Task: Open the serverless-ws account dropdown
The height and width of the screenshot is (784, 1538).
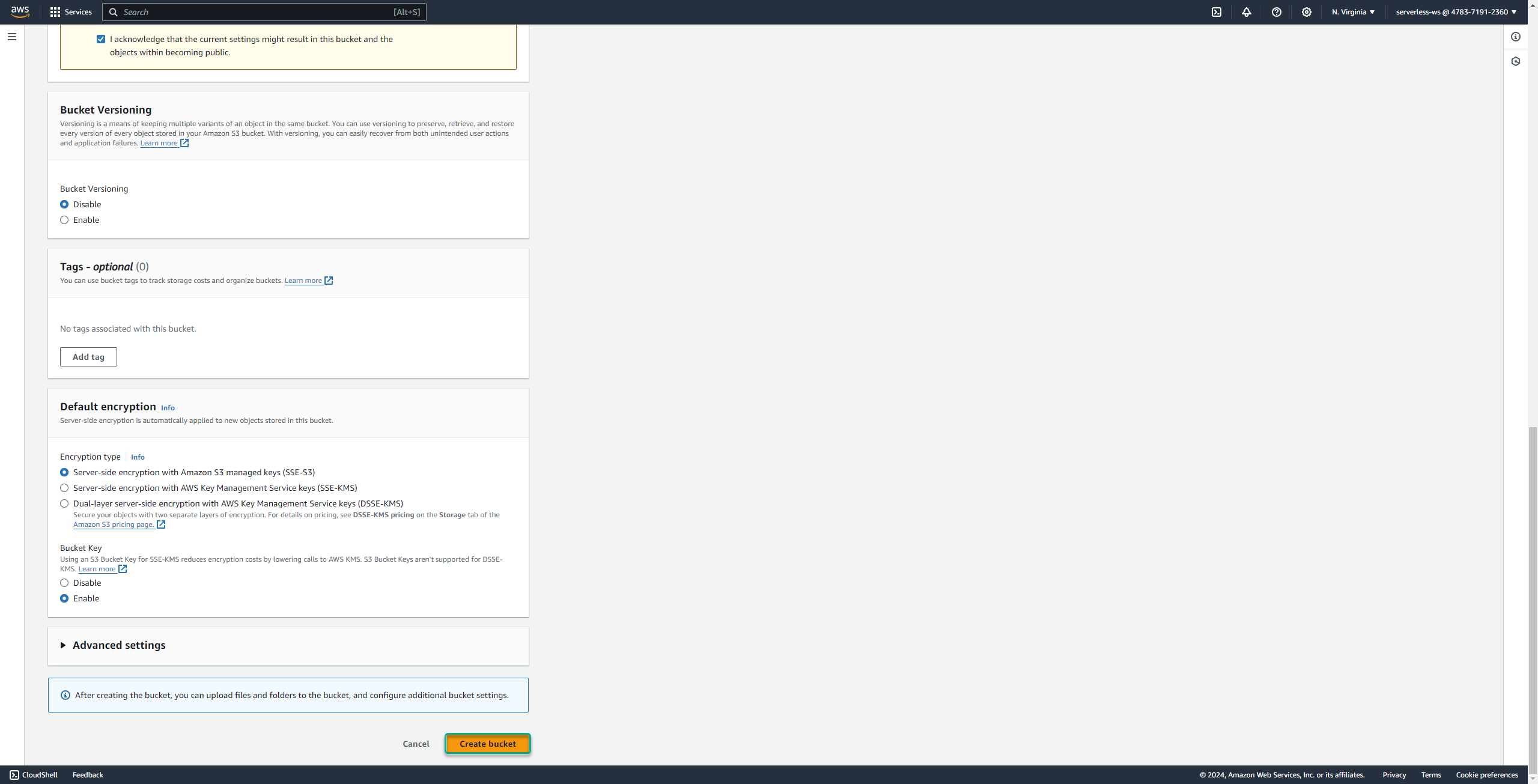Action: pos(1455,12)
